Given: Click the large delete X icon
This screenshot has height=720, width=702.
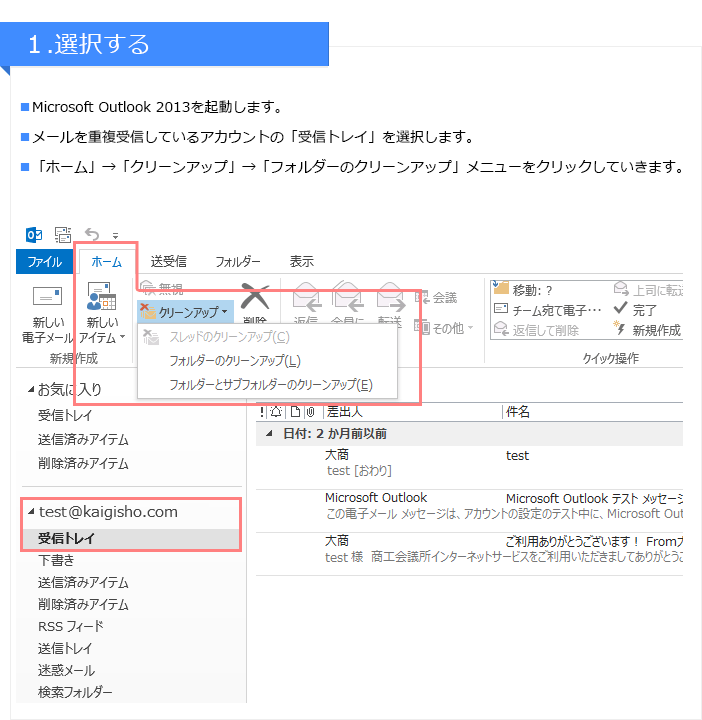Looking at the screenshot, I should point(255,296).
